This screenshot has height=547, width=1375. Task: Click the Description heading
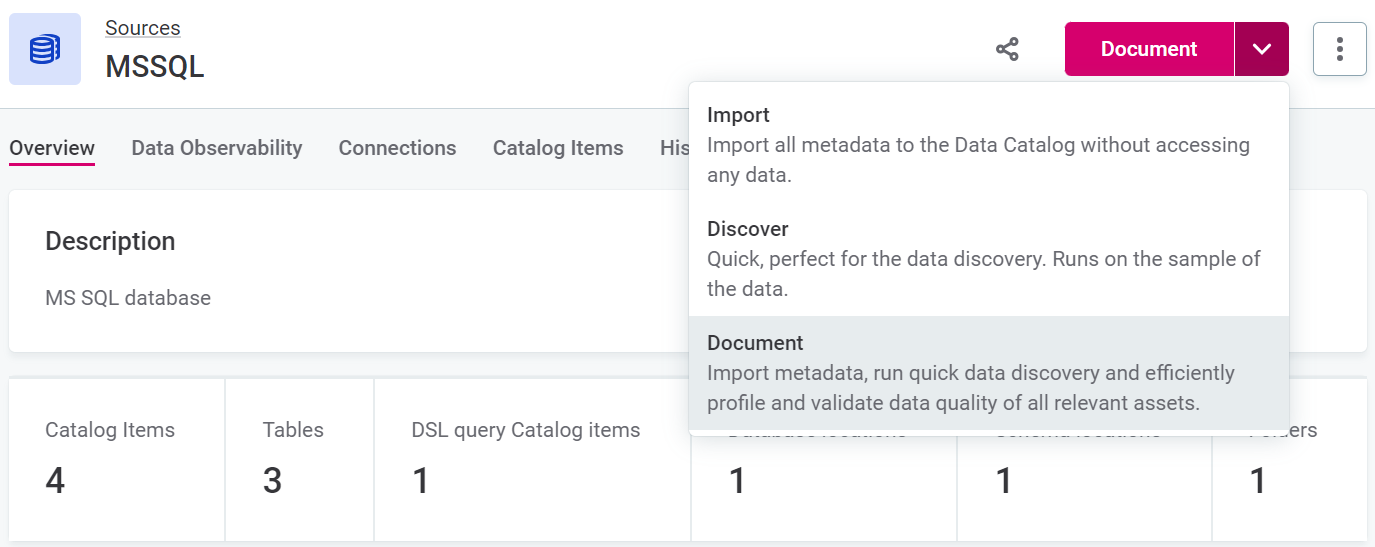[110, 241]
